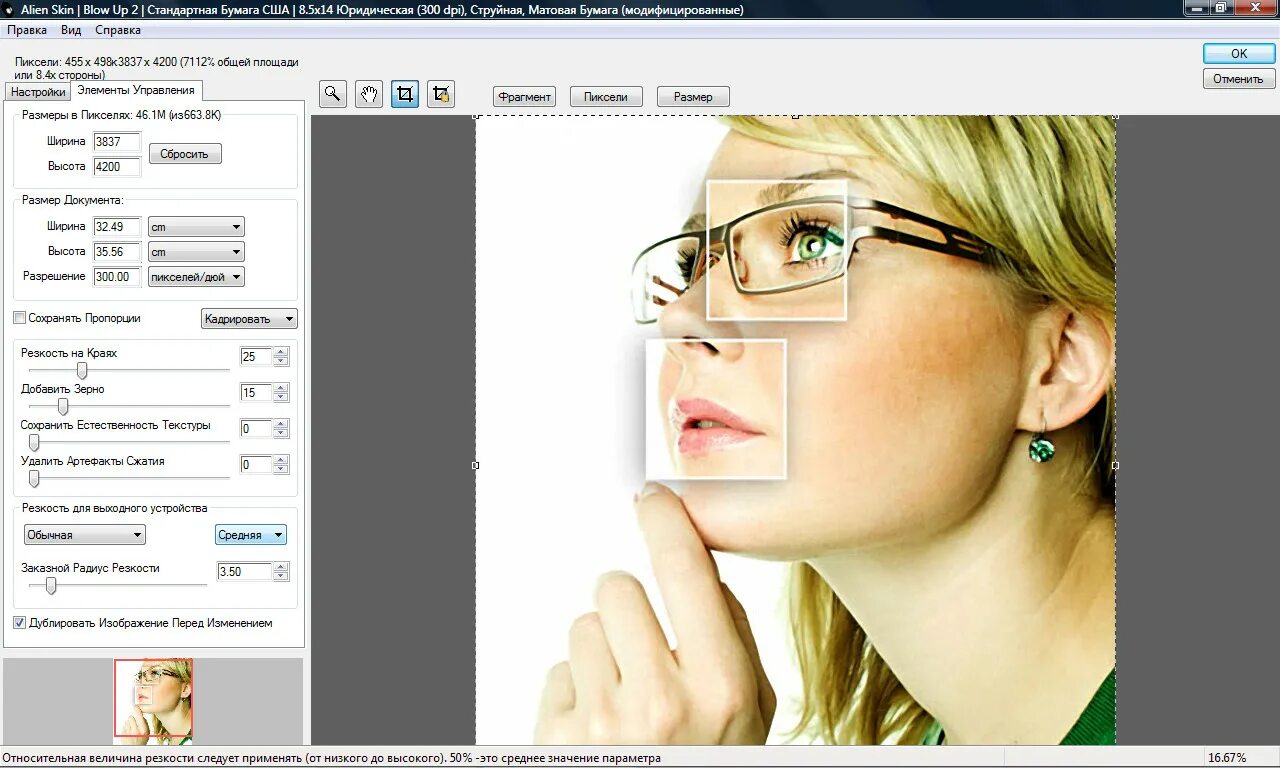Click the Добавить Зерно value field 15
The height and width of the screenshot is (768, 1280).
pos(256,393)
